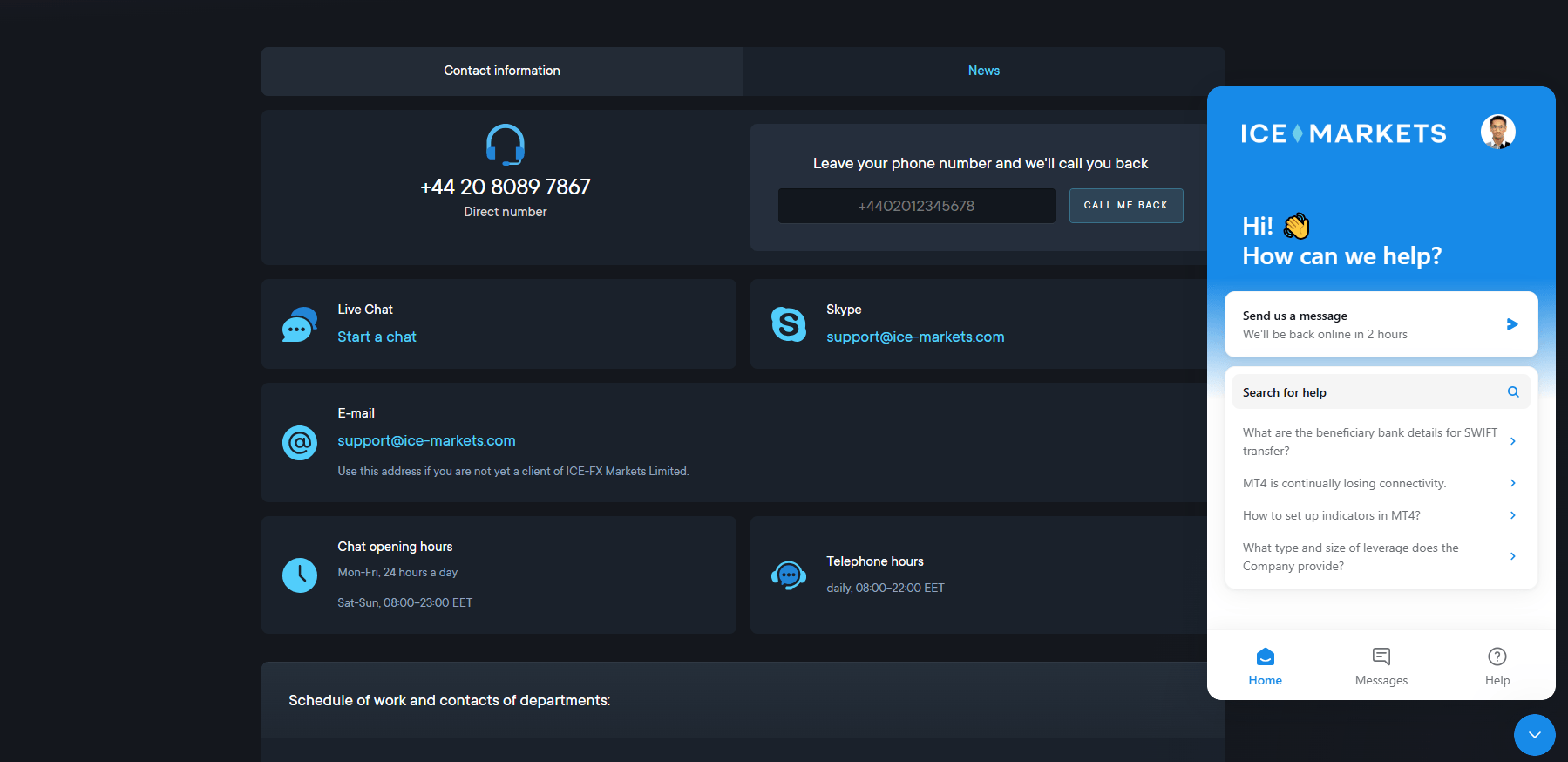
Task: Switch to the Contact information tab
Action: point(502,71)
